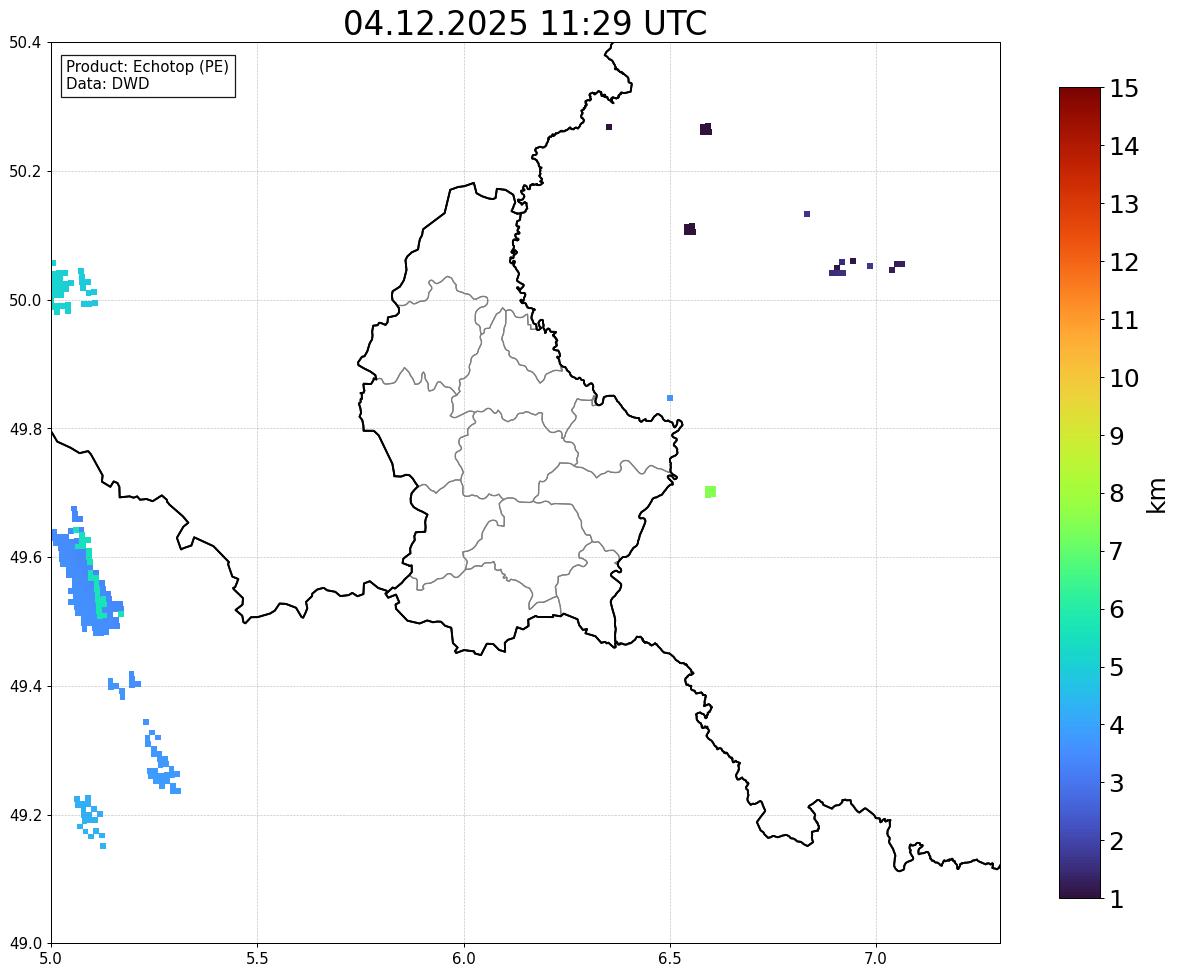
Task: Click the colorbar tick label 14
Action: click(x=1124, y=147)
